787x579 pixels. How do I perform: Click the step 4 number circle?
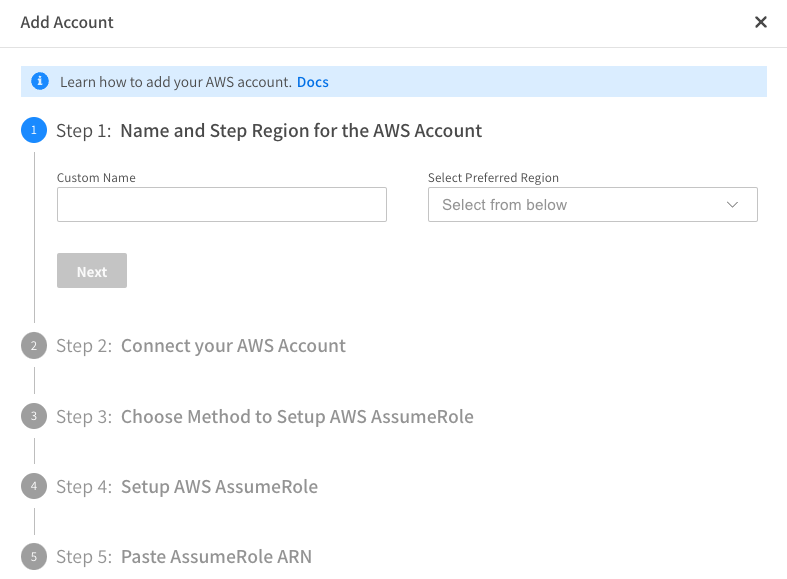[34, 487]
